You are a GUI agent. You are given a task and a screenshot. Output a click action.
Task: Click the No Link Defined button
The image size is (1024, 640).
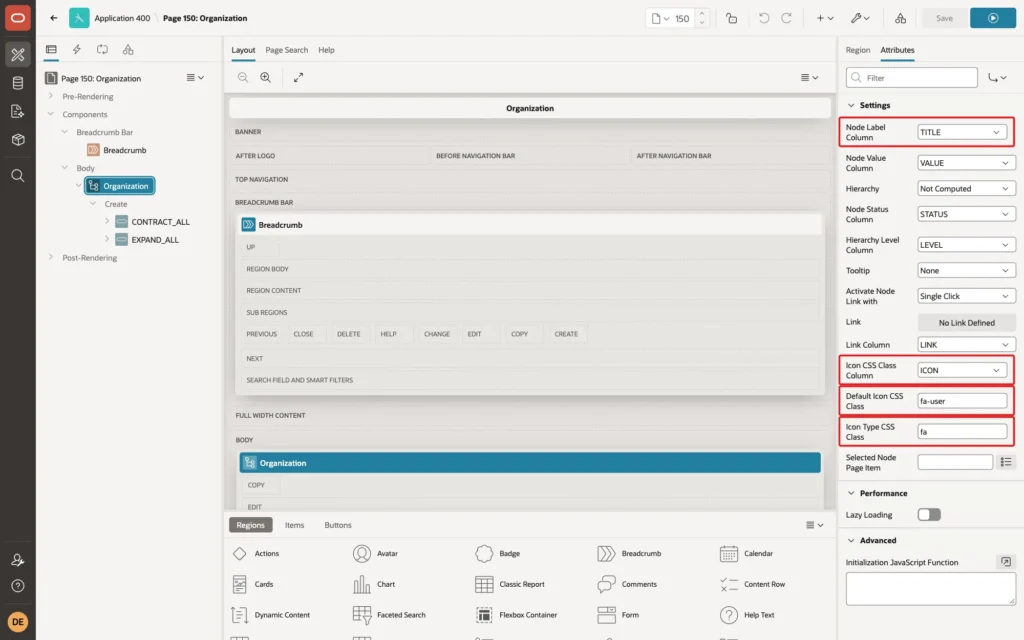(967, 323)
